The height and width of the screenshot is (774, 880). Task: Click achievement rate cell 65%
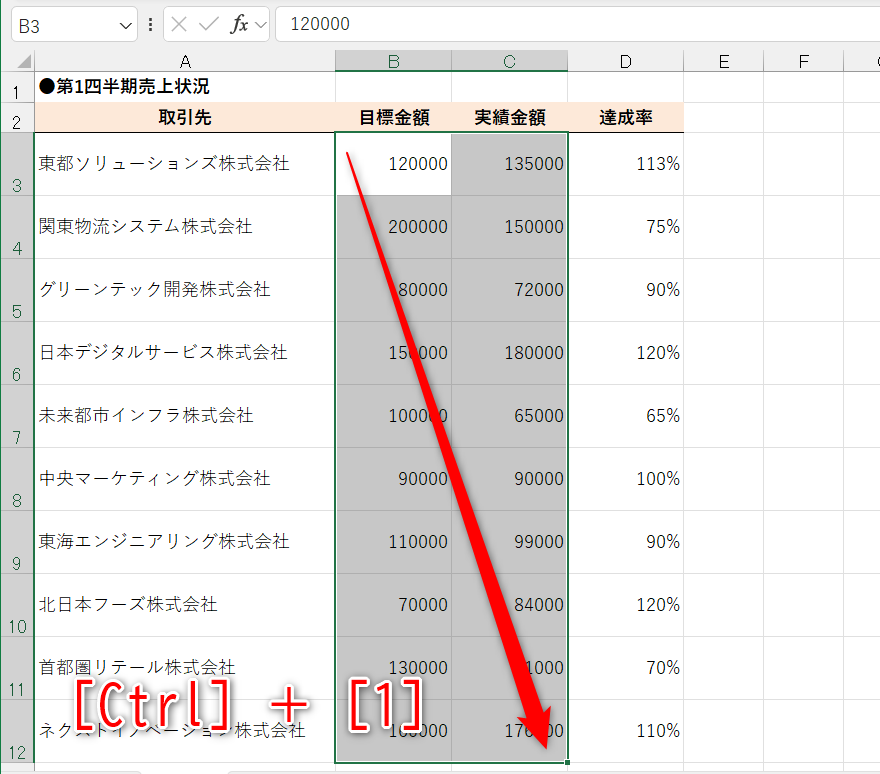click(626, 416)
